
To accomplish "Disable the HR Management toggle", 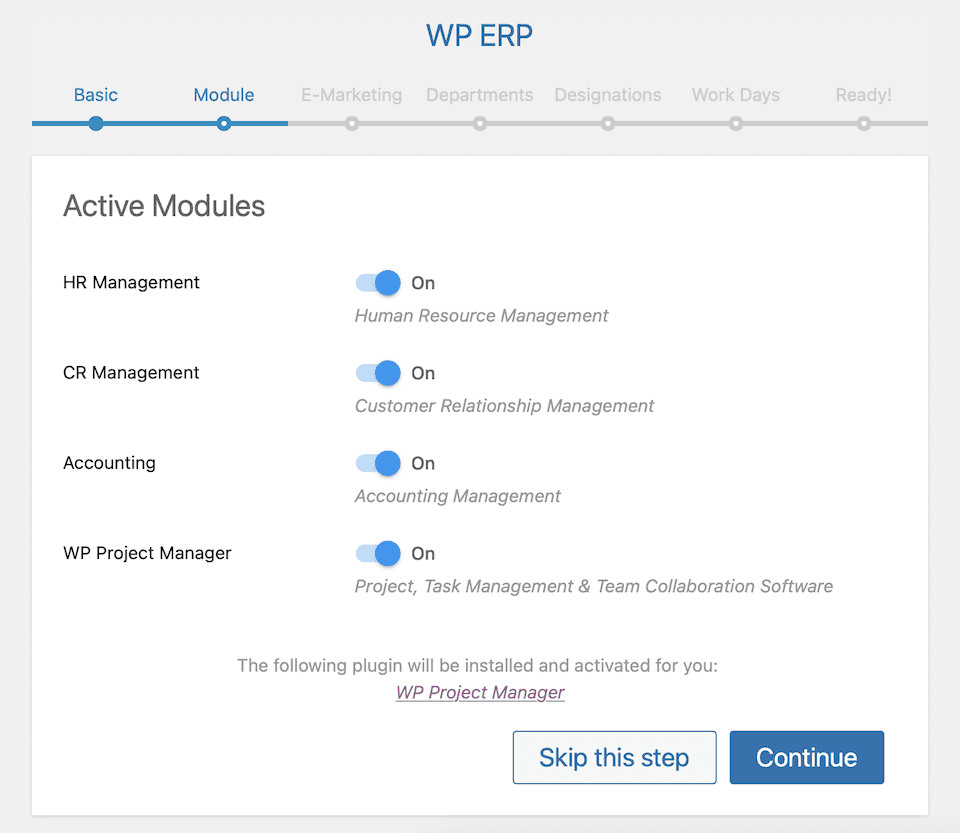I will 377,283.
